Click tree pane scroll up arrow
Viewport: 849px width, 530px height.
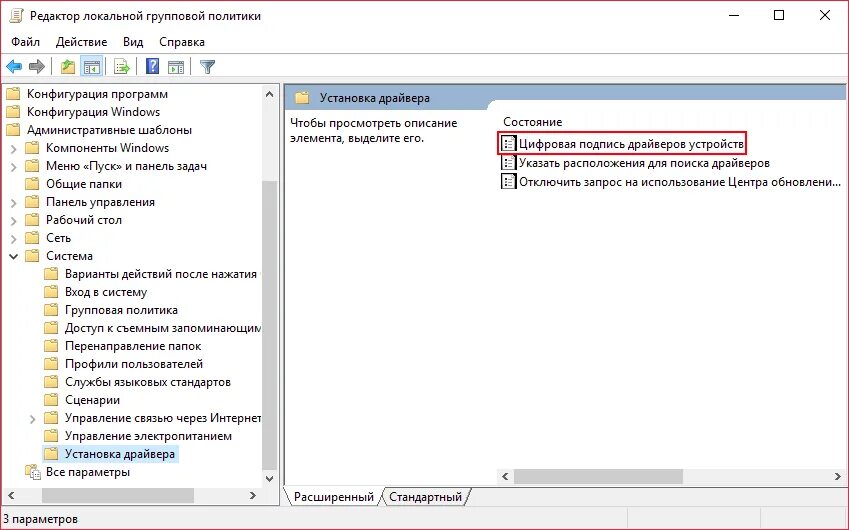tap(269, 94)
